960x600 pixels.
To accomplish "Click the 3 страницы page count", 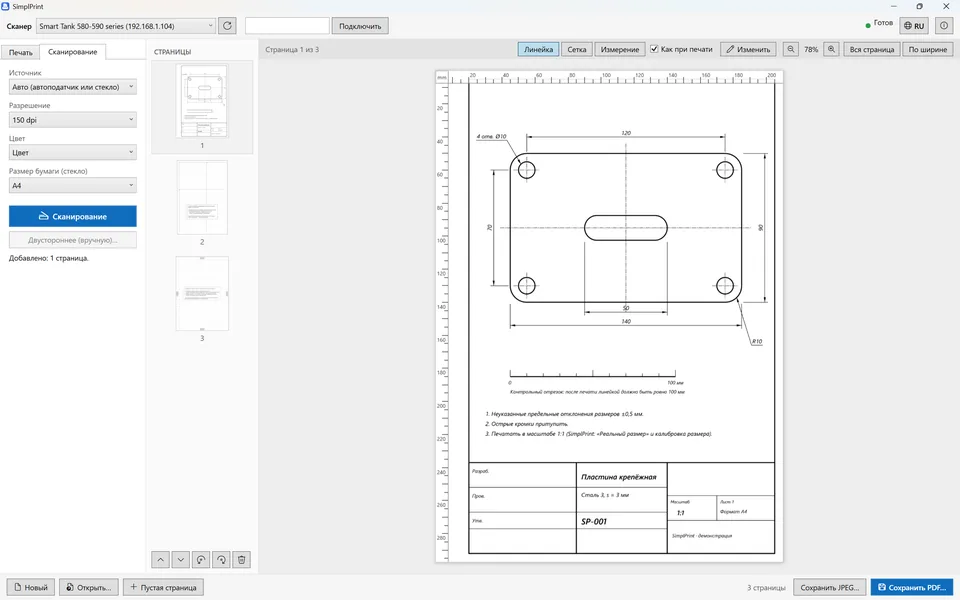I will [x=766, y=588].
